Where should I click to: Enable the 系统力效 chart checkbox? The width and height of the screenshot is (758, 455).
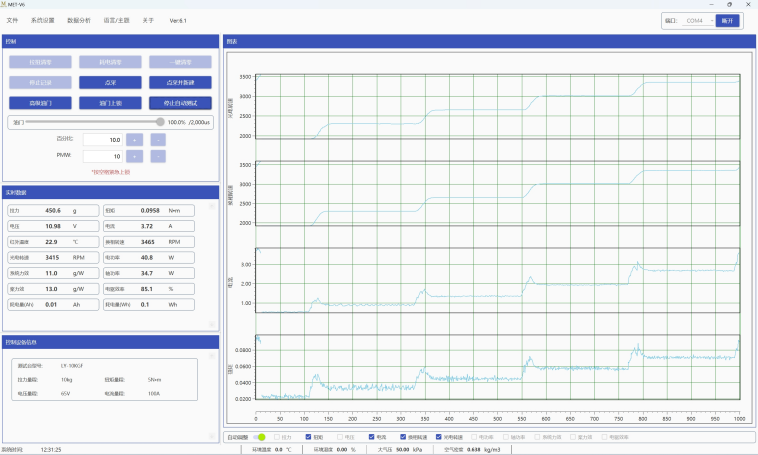538,437
